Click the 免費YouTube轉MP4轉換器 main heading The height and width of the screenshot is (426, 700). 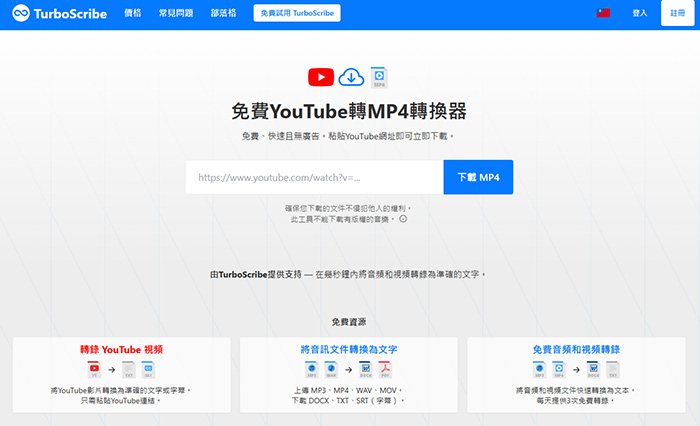click(349, 111)
